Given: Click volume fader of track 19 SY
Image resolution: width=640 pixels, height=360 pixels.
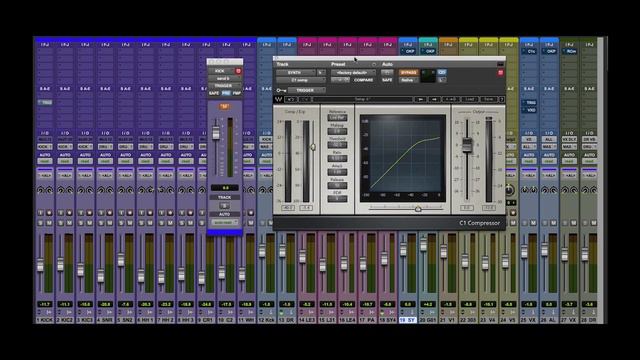Looking at the screenshot, I should coord(403,250).
